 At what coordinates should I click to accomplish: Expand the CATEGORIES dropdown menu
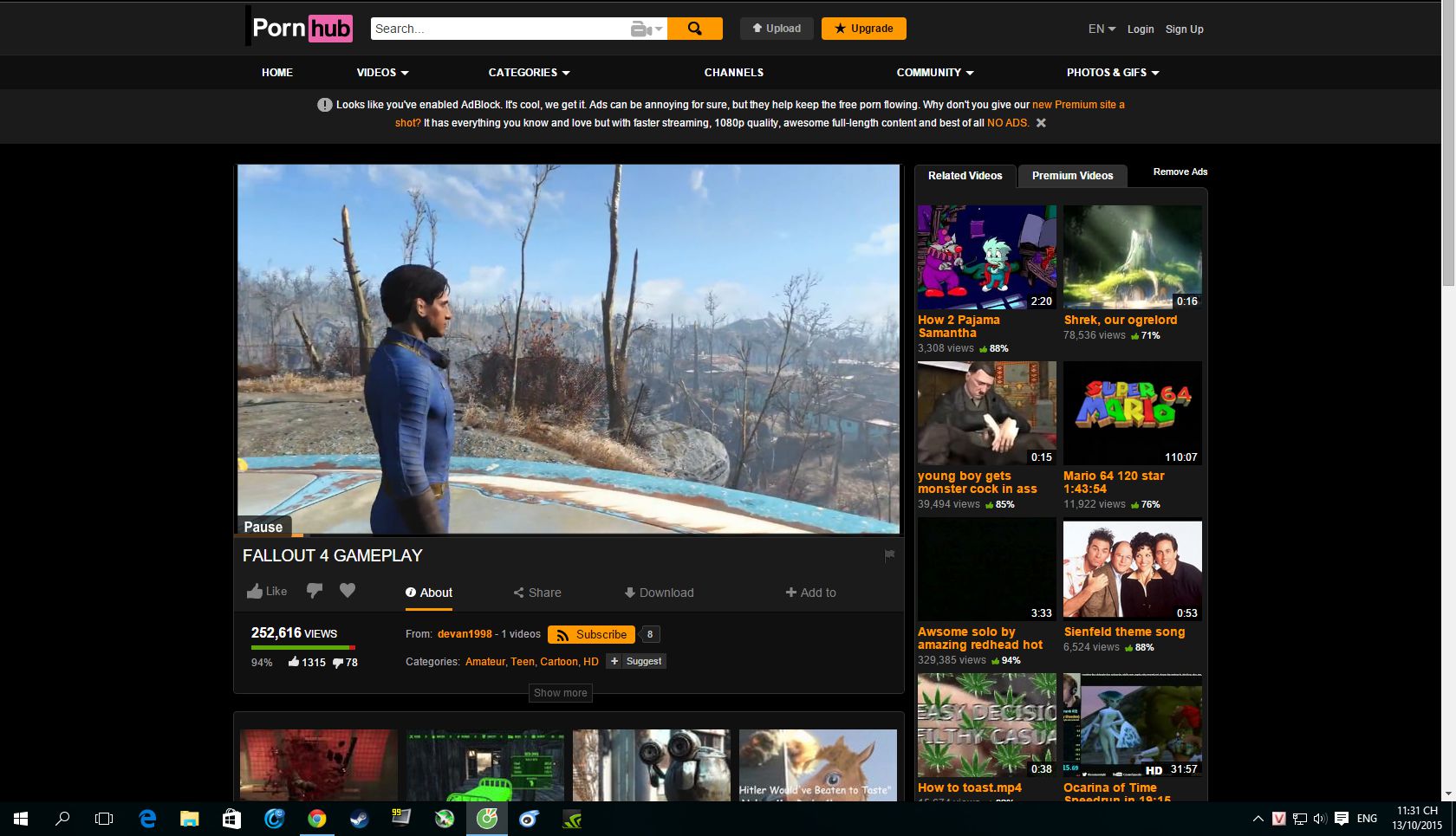[529, 73]
